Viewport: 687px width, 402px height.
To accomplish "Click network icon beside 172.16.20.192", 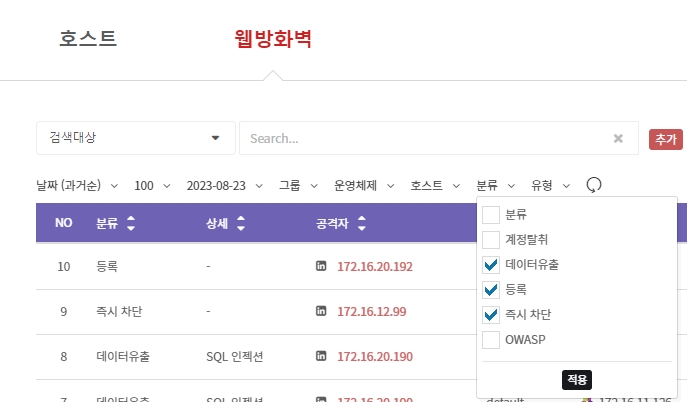I will coord(321,266).
